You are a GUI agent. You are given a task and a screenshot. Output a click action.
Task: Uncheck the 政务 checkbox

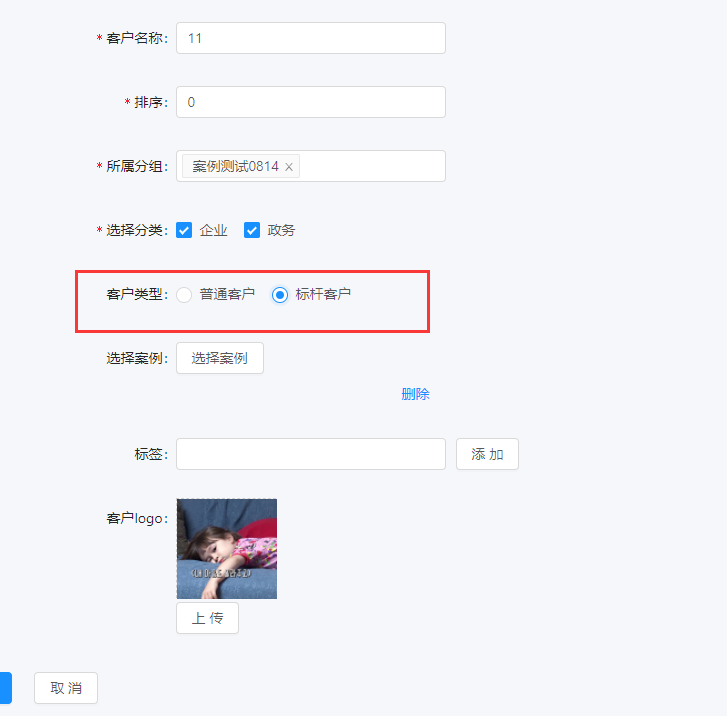(x=252, y=230)
